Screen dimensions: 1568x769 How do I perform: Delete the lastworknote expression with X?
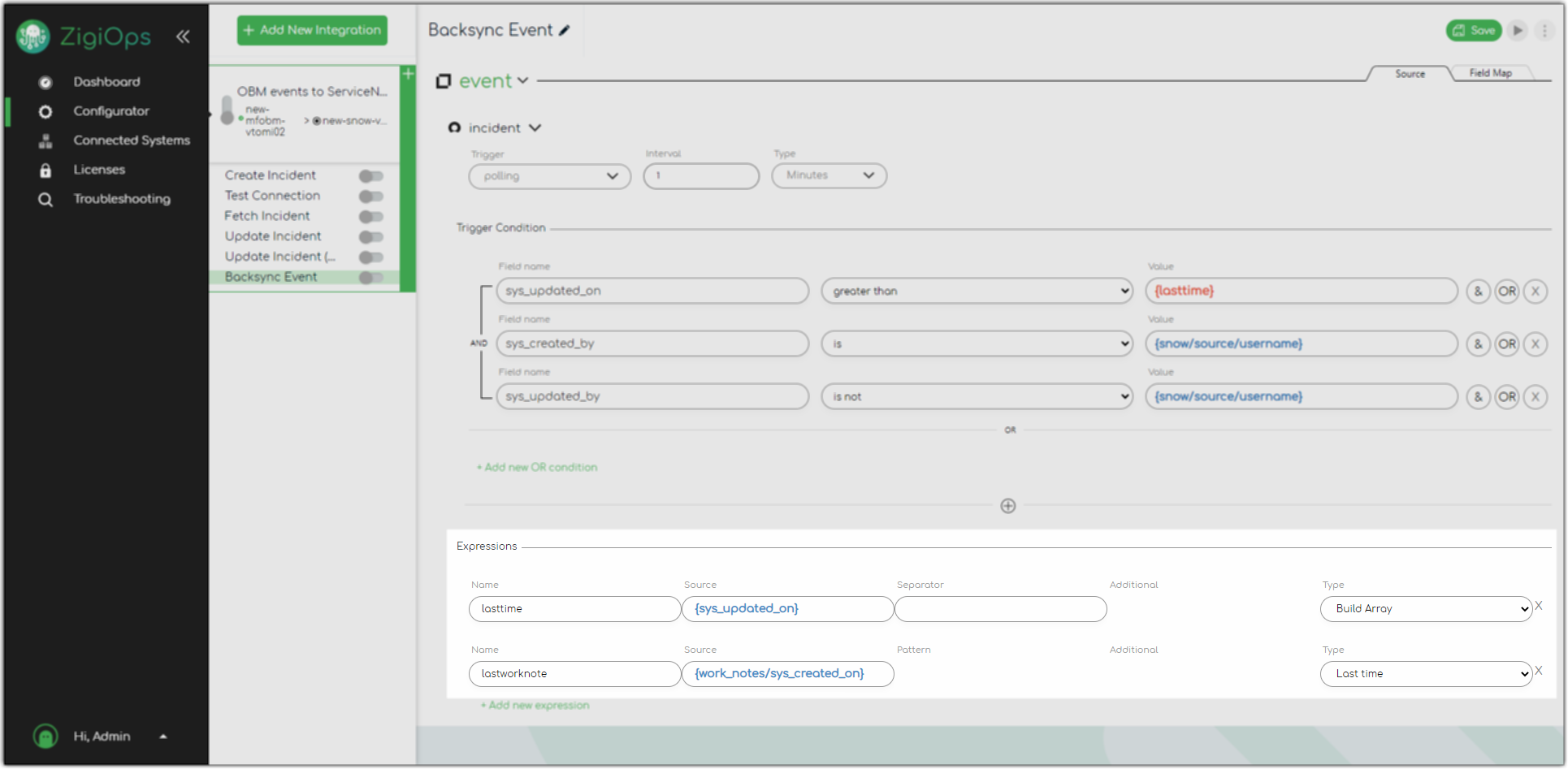click(1539, 671)
